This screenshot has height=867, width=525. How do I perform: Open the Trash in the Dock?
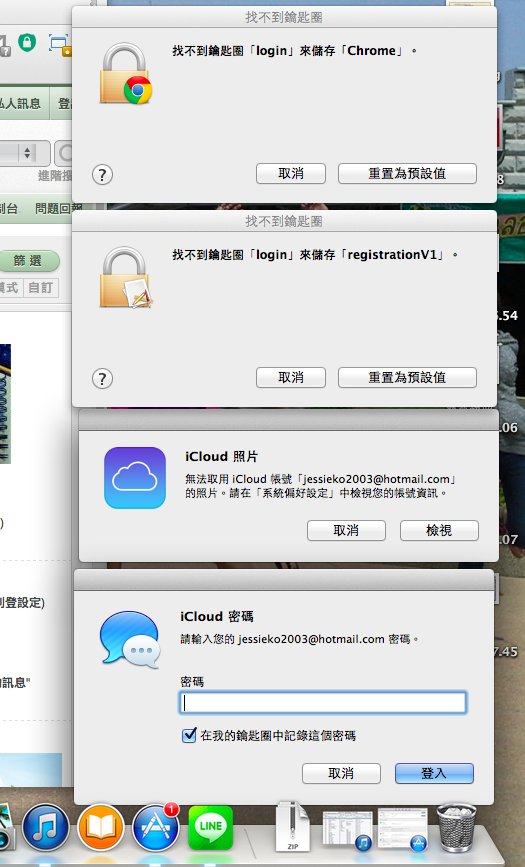click(456, 828)
